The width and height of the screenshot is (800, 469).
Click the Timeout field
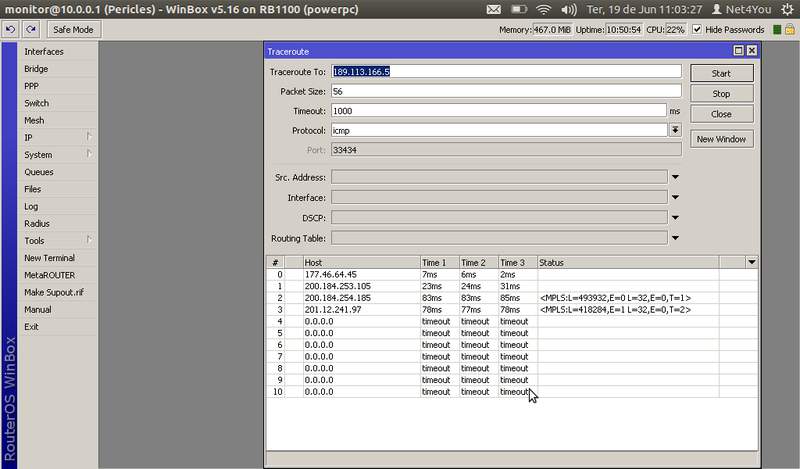point(499,111)
